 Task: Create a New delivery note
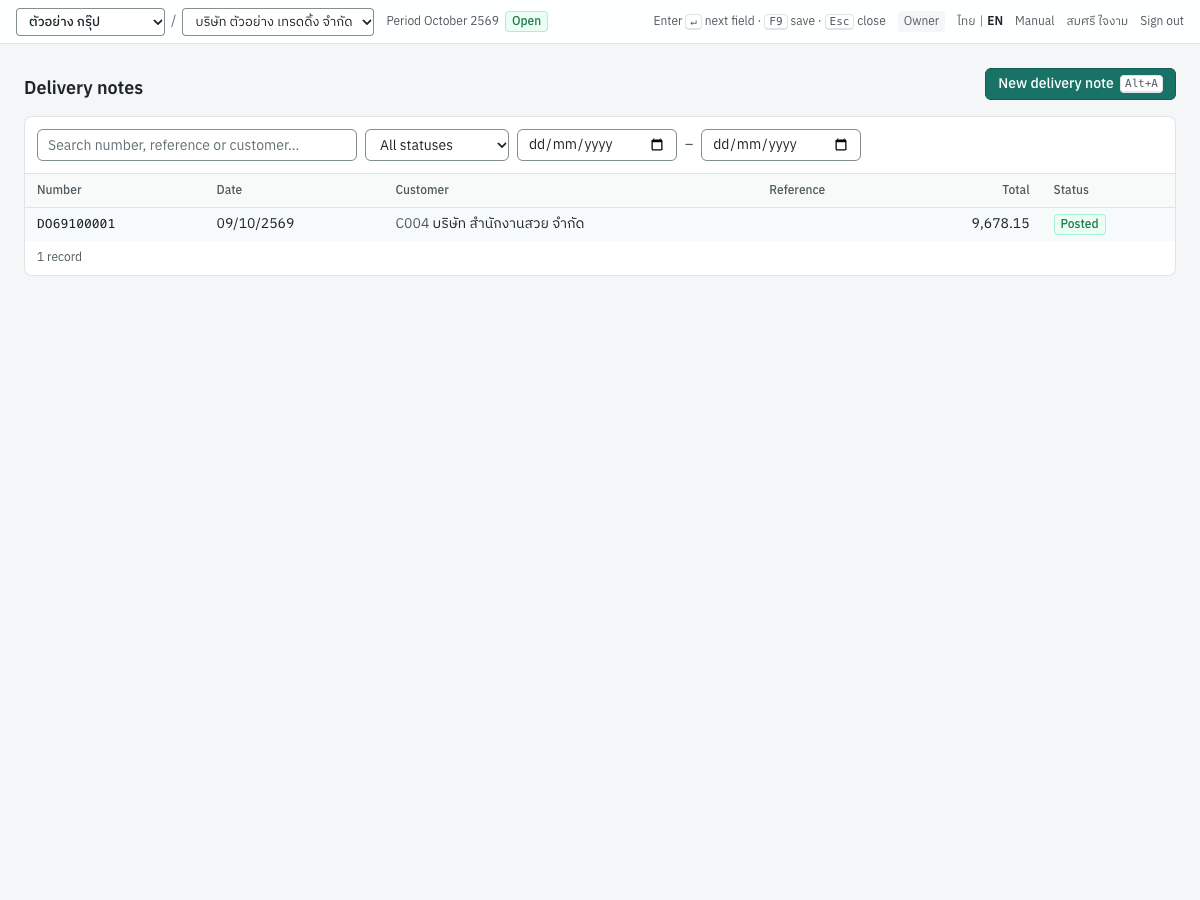1080,84
